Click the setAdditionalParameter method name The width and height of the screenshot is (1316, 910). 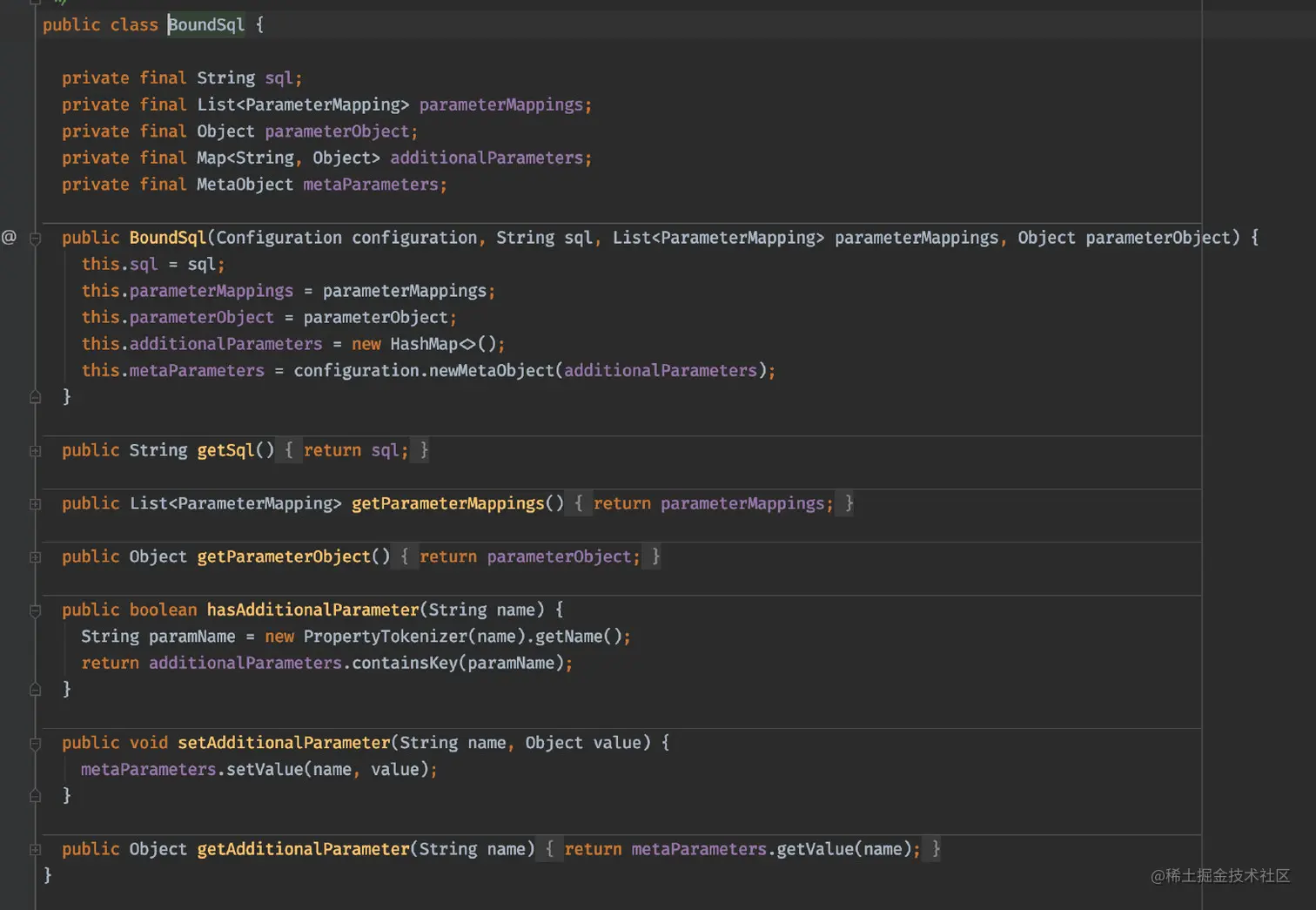284,743
